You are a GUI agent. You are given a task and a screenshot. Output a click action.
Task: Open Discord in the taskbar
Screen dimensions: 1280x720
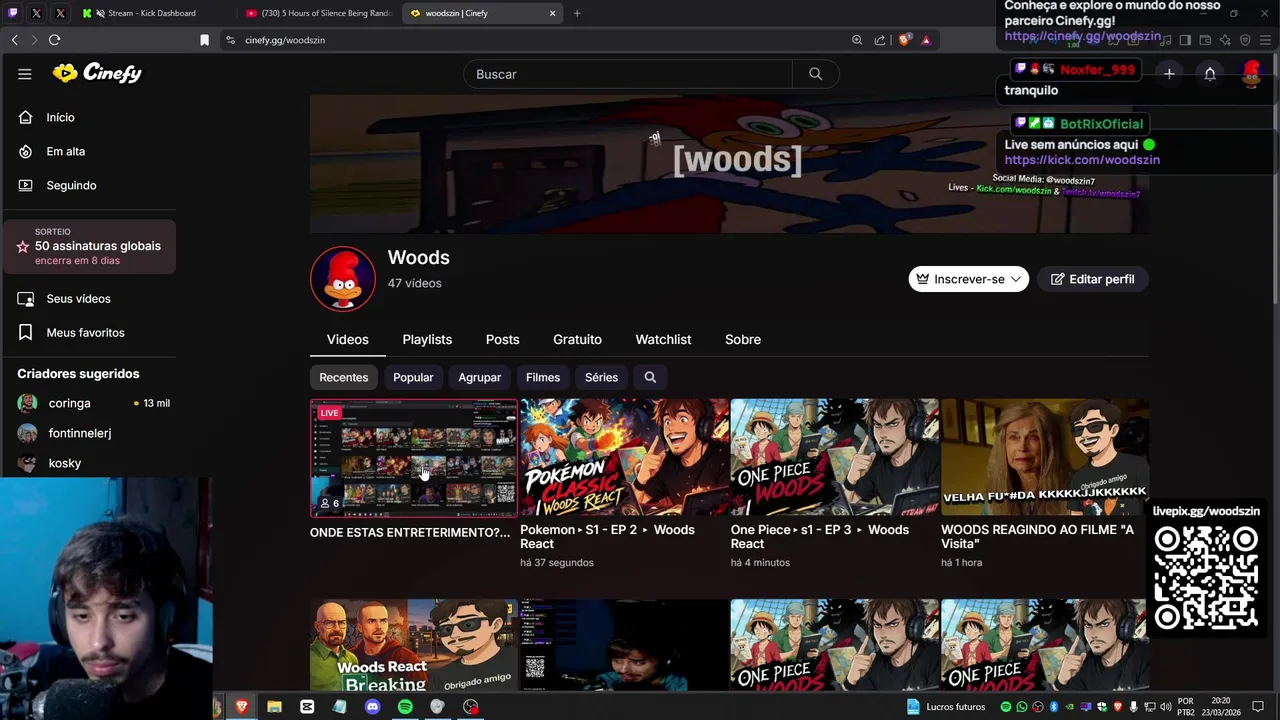[x=372, y=707]
